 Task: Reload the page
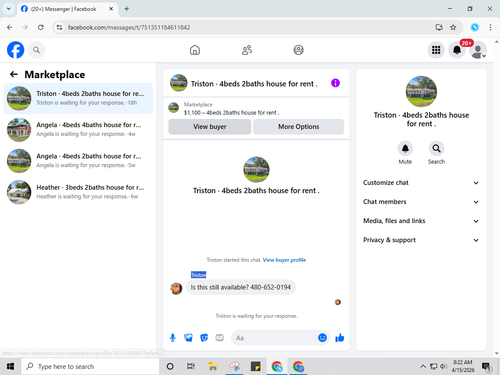coord(41,27)
